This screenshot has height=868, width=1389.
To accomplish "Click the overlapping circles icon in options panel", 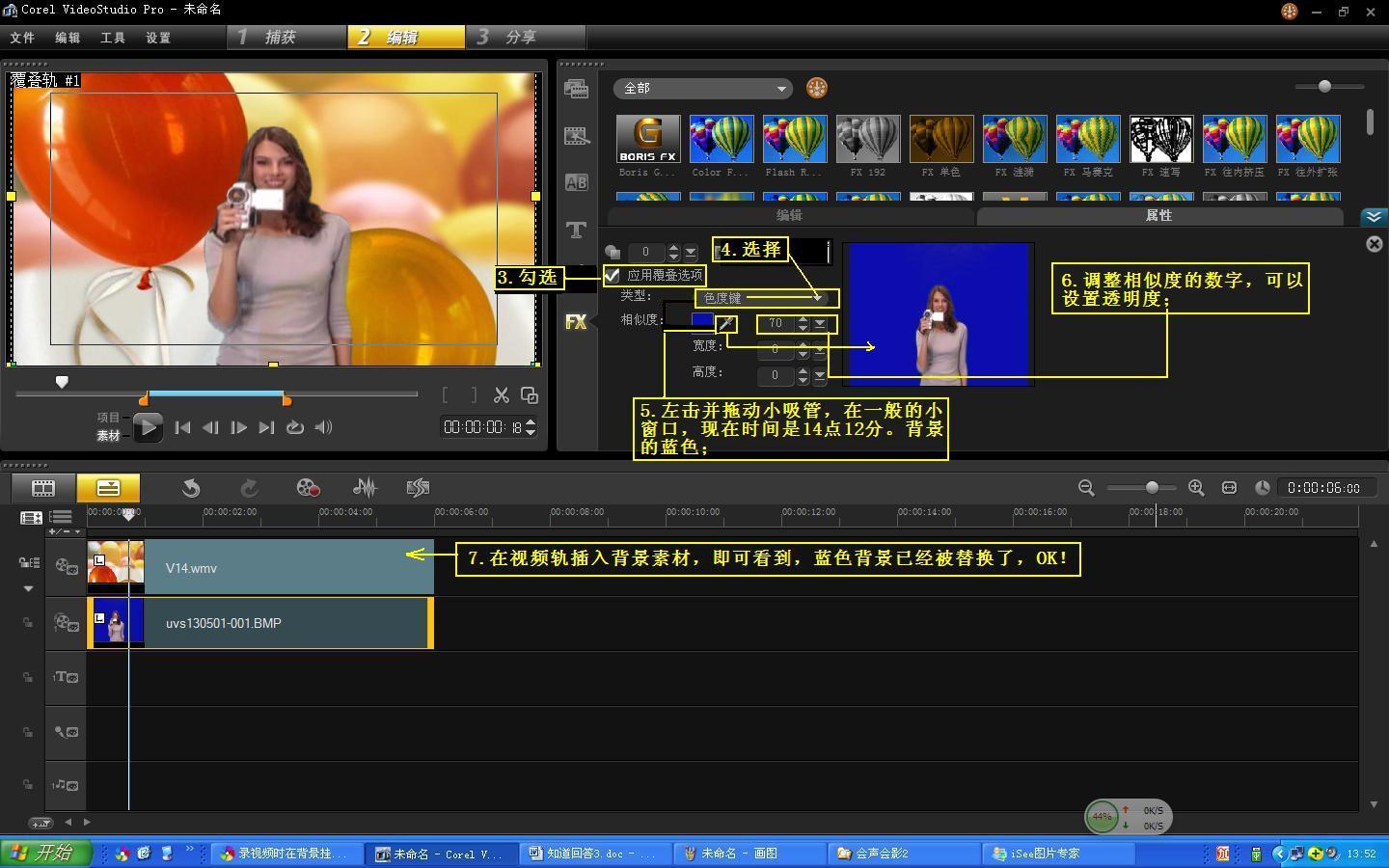I will pyautogui.click(x=613, y=253).
